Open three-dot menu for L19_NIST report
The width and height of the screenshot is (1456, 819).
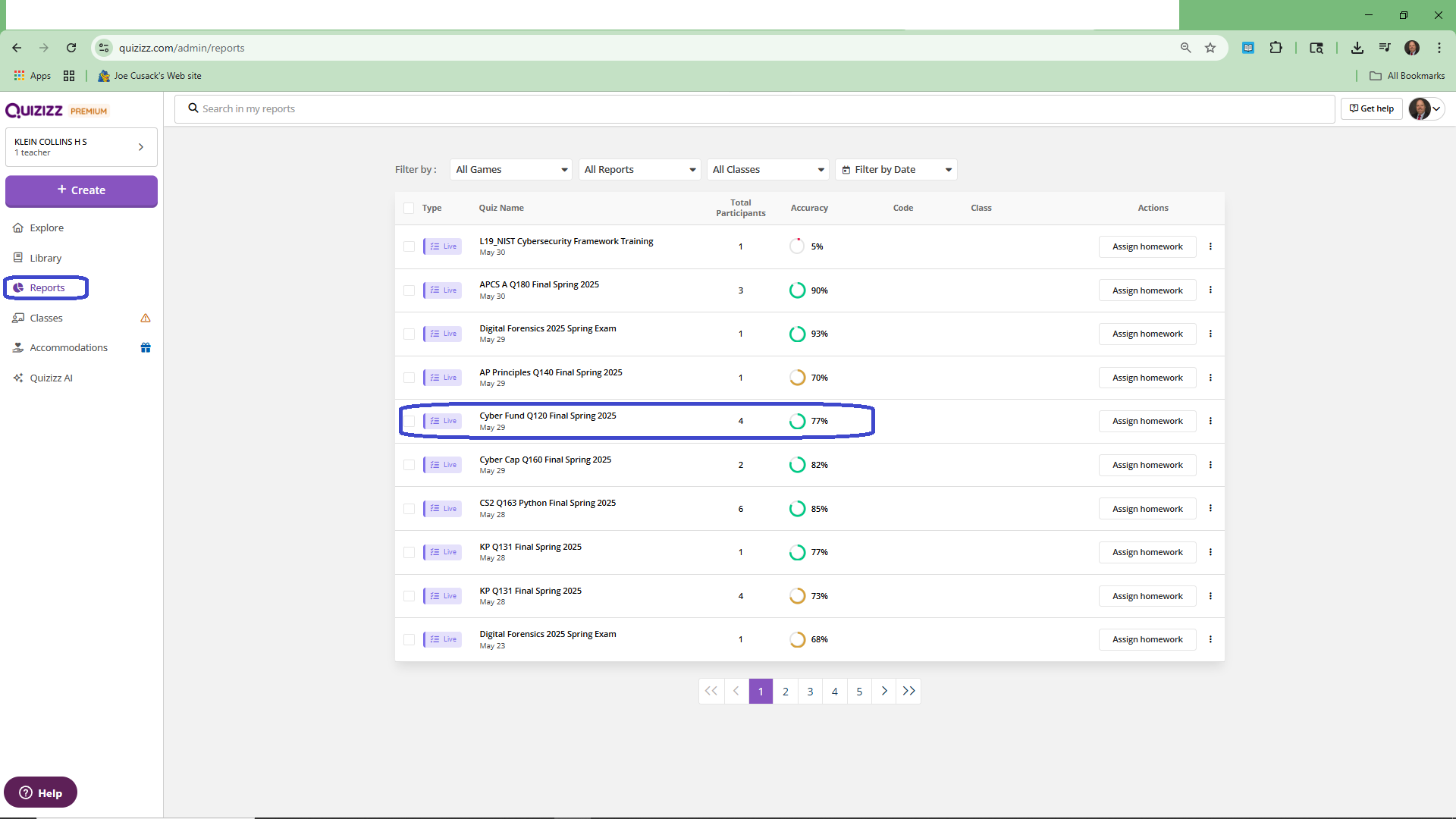click(1210, 246)
